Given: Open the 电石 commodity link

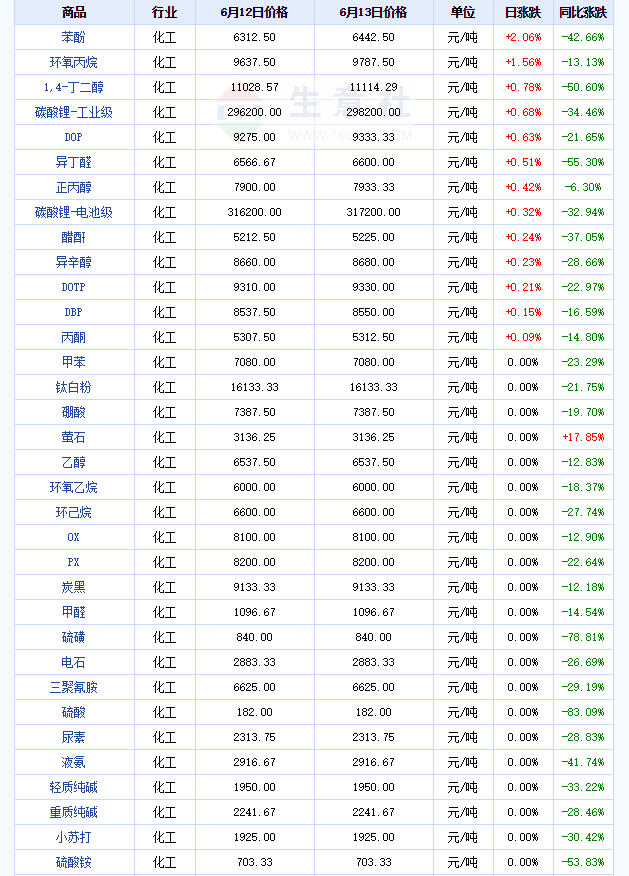Looking at the screenshot, I should (73, 663).
